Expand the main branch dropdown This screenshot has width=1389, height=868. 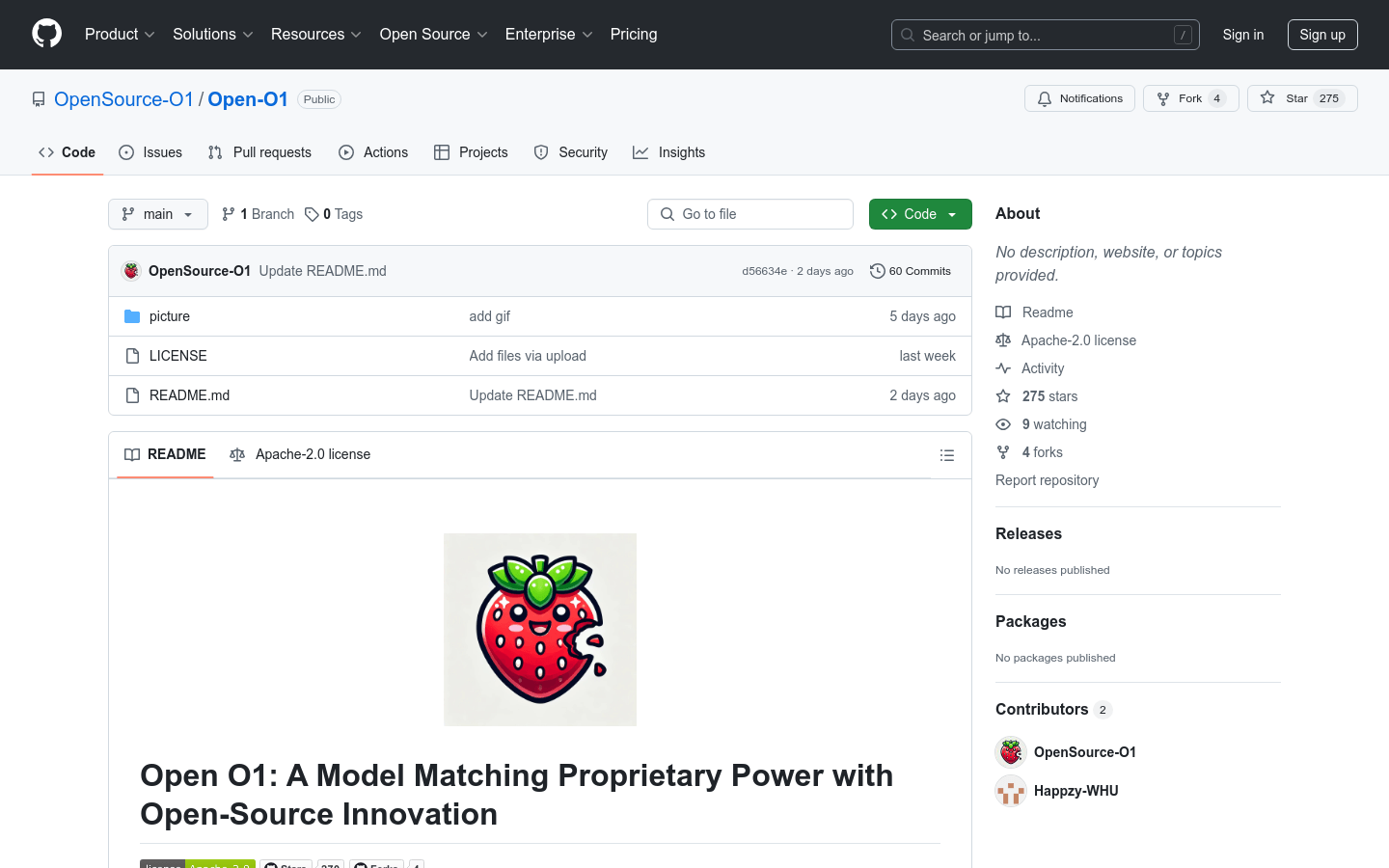point(158,214)
